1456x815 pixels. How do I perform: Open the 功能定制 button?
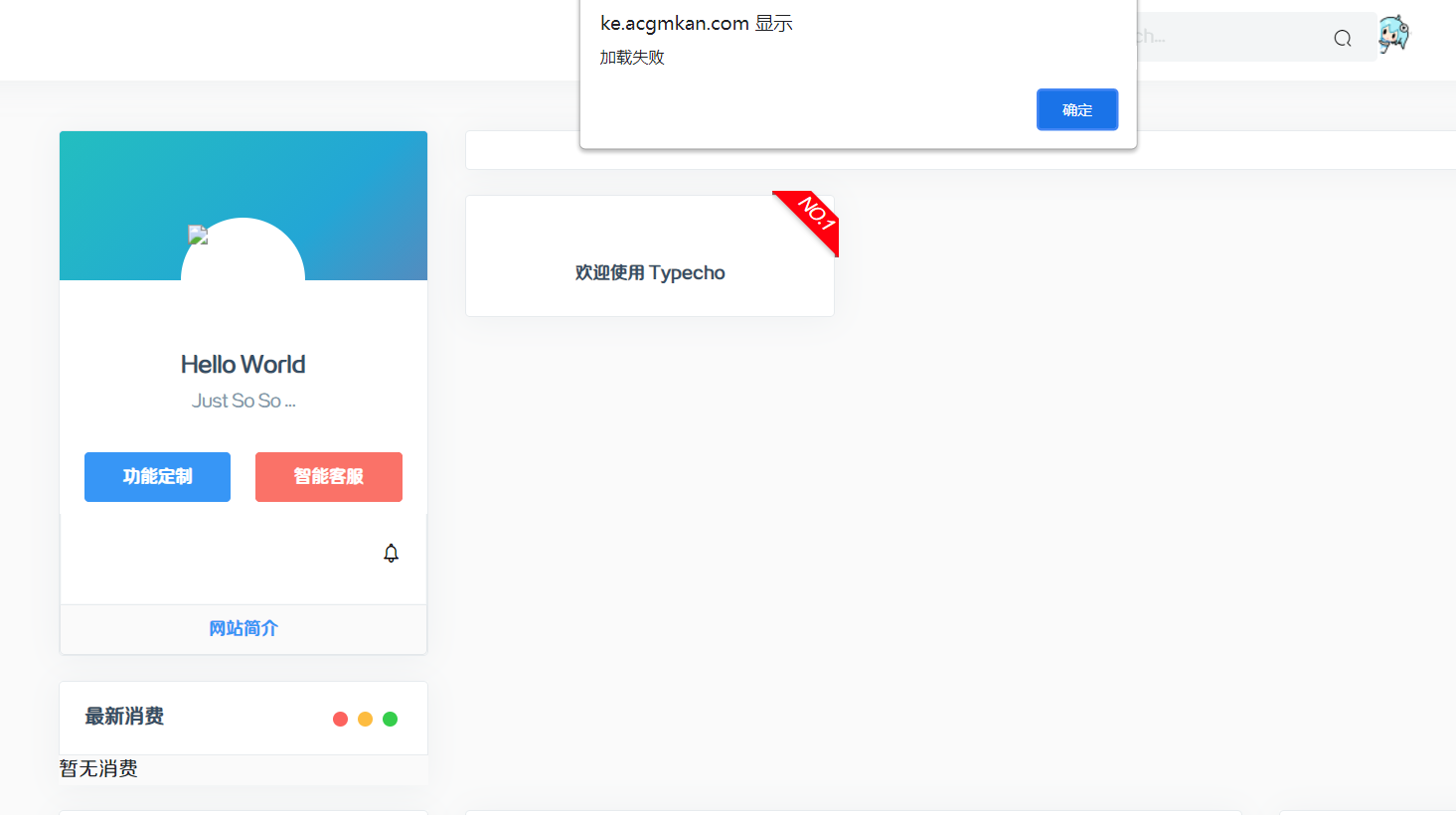157,477
